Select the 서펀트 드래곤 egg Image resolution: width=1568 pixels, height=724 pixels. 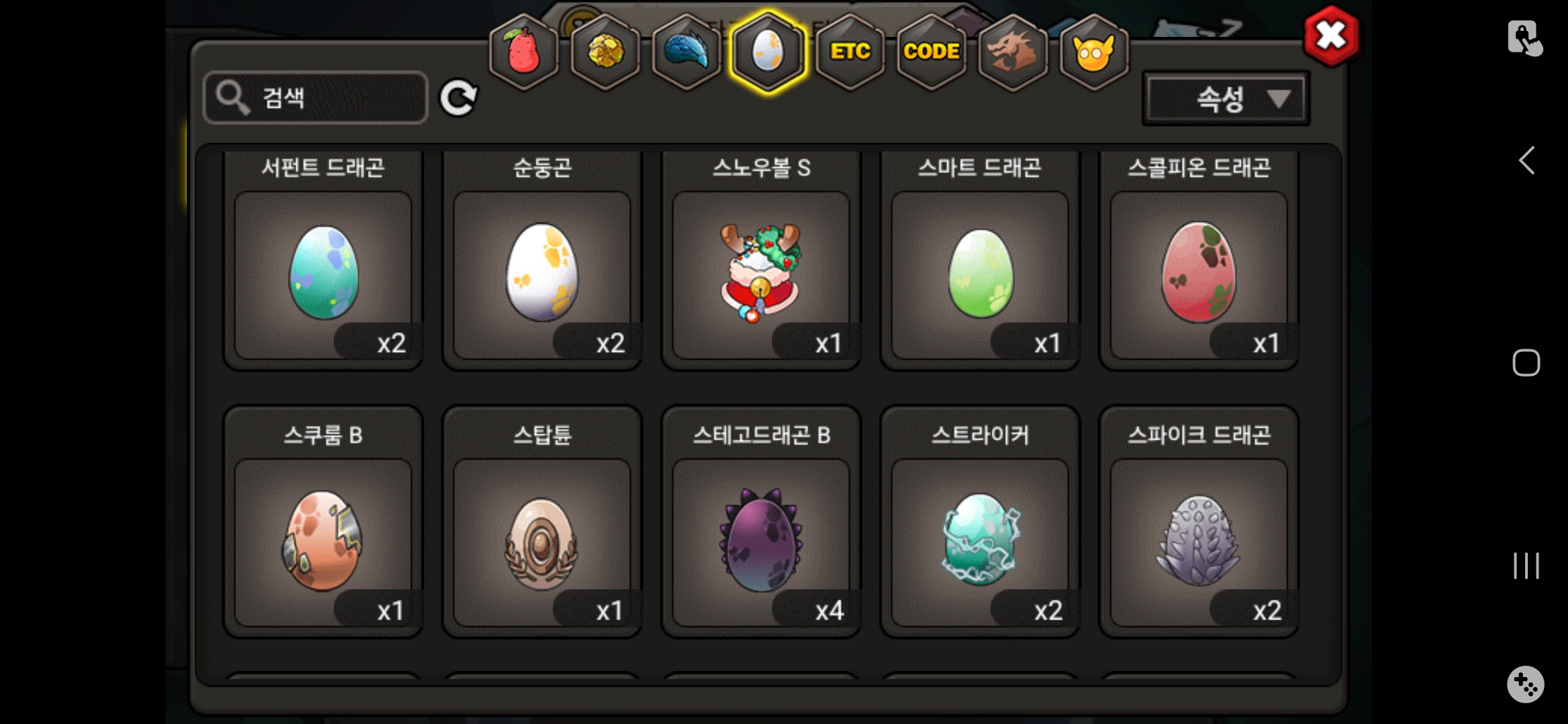tap(323, 261)
